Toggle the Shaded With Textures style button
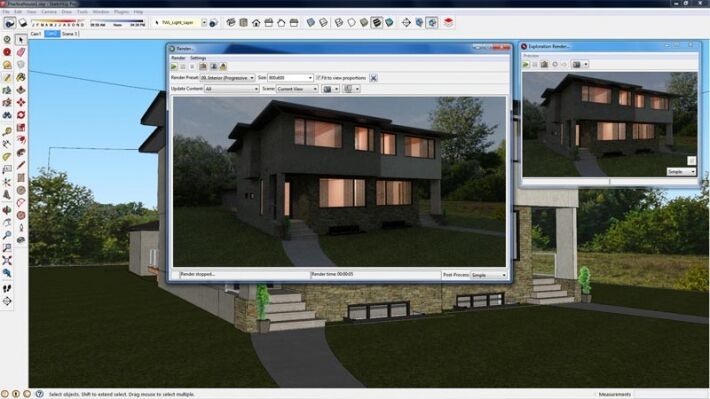The width and height of the screenshot is (710, 399). point(376,23)
